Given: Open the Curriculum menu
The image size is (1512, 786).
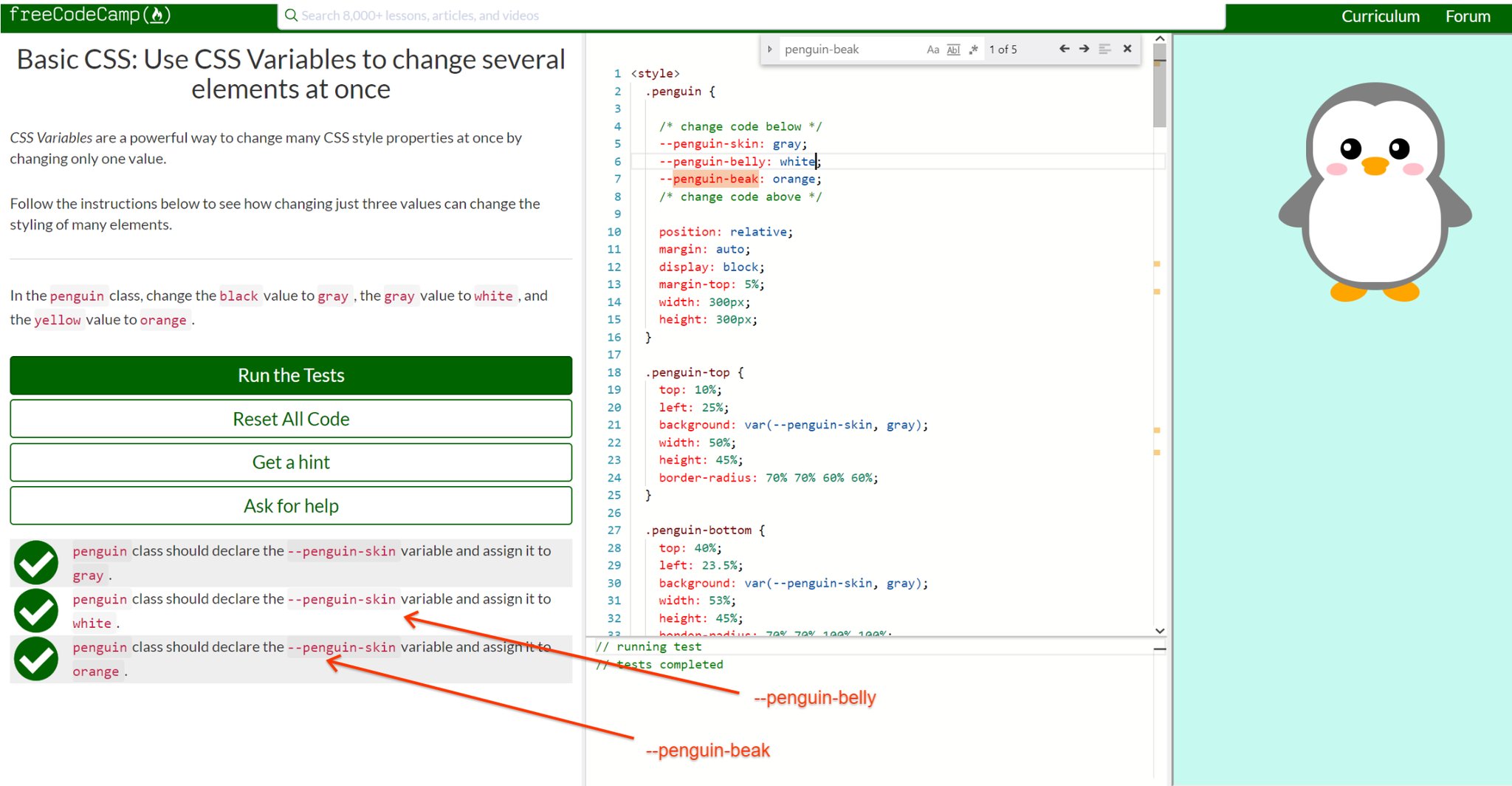Looking at the screenshot, I should tap(1381, 16).
